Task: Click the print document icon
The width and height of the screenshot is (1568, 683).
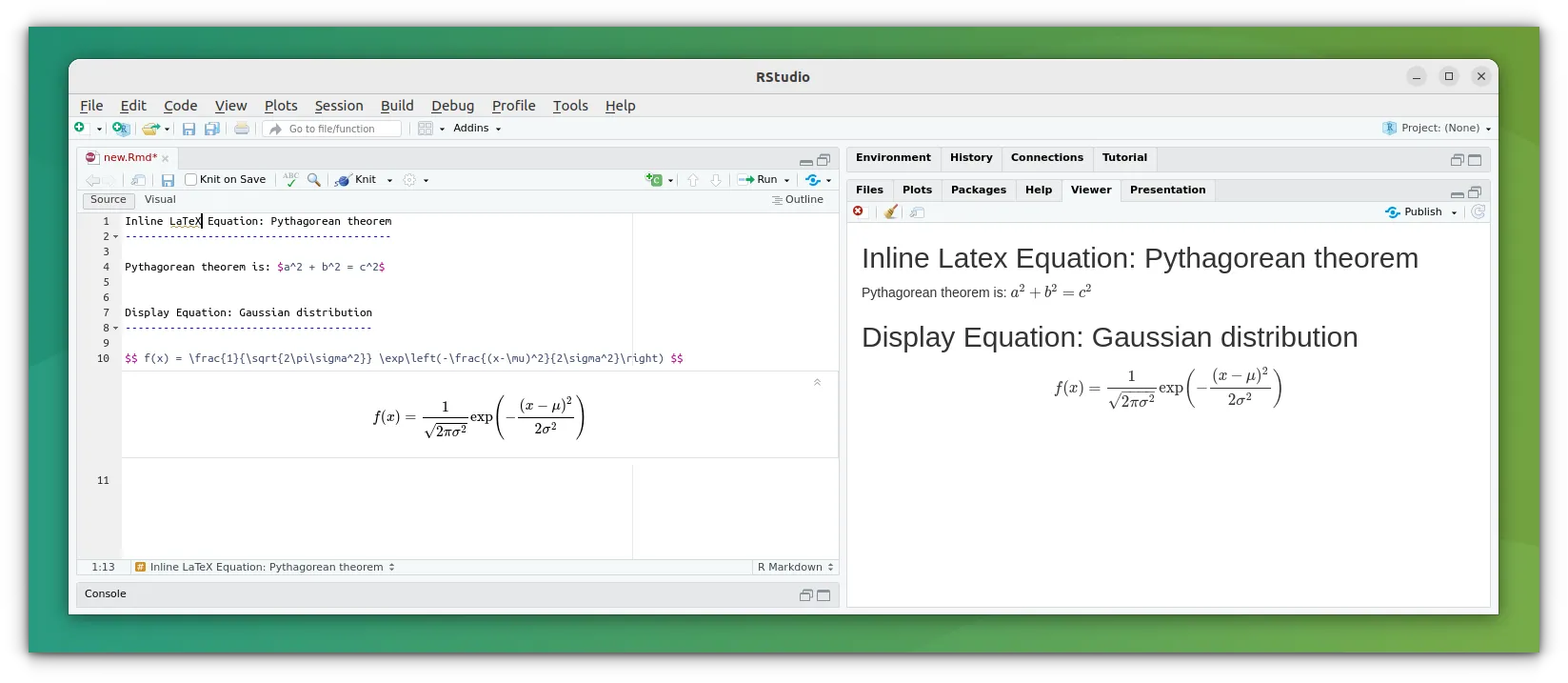Action: coord(242,129)
